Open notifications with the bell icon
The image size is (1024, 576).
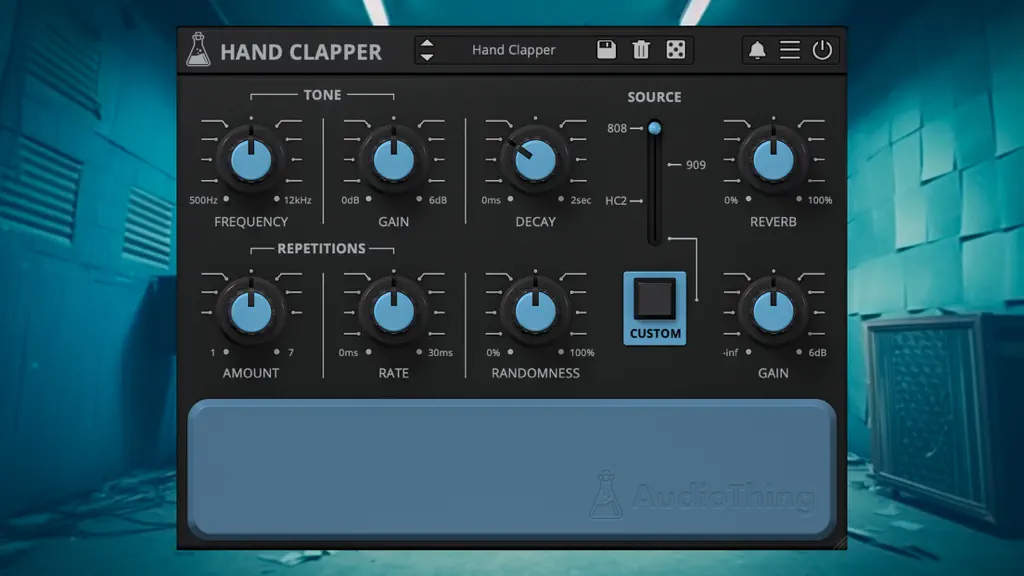click(757, 50)
